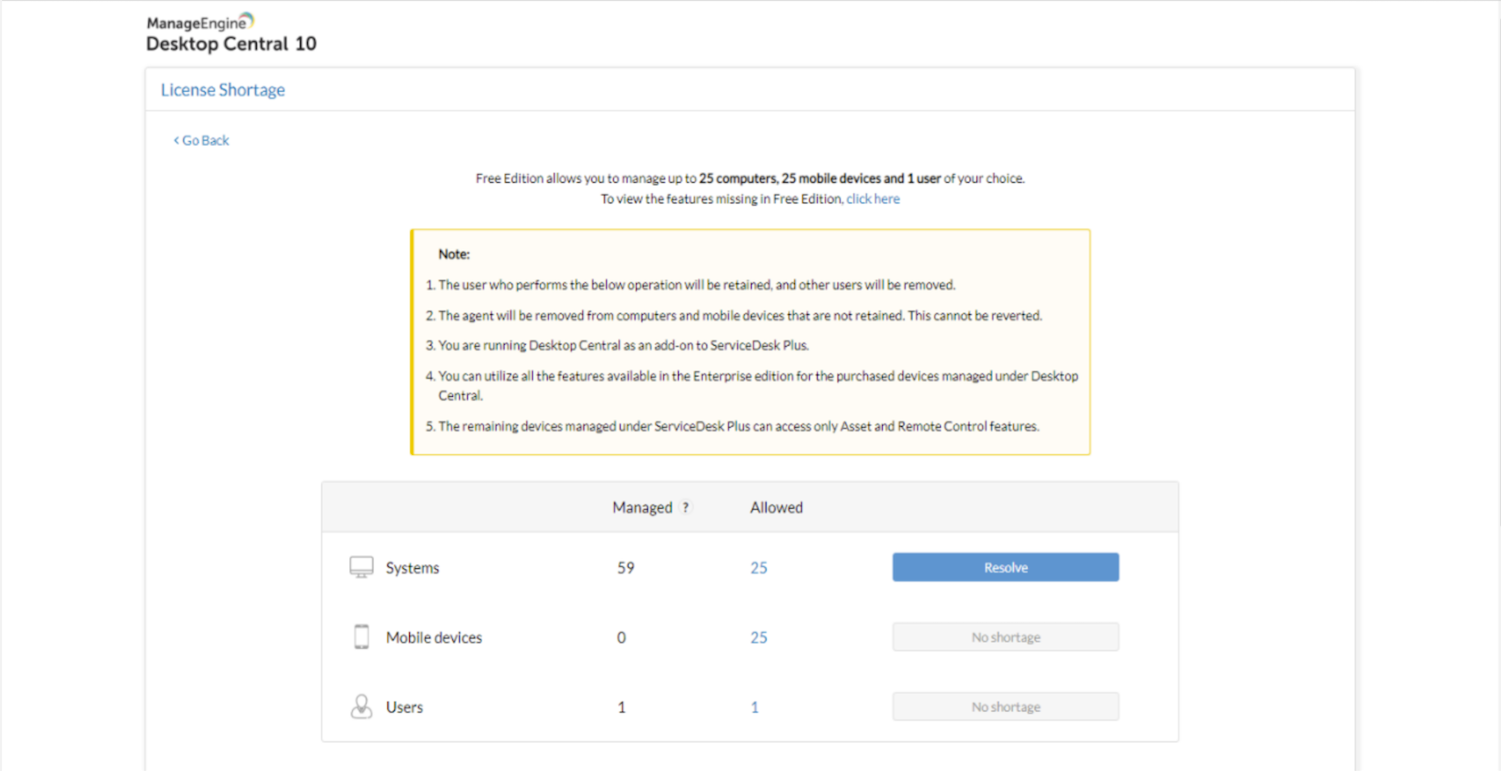1501x771 pixels.
Task: Open the 'click here' missing features link
Action: pyautogui.click(x=873, y=199)
